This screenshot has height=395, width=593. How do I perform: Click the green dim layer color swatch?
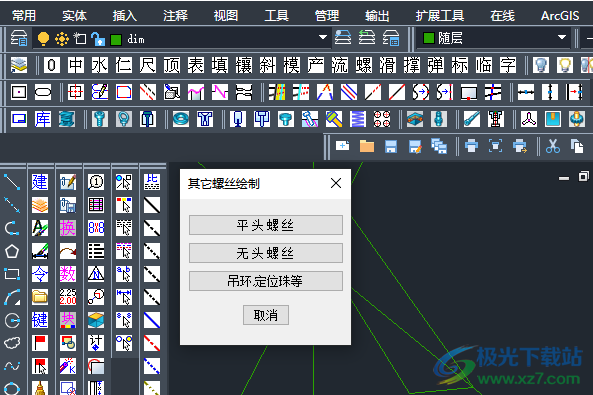116,39
